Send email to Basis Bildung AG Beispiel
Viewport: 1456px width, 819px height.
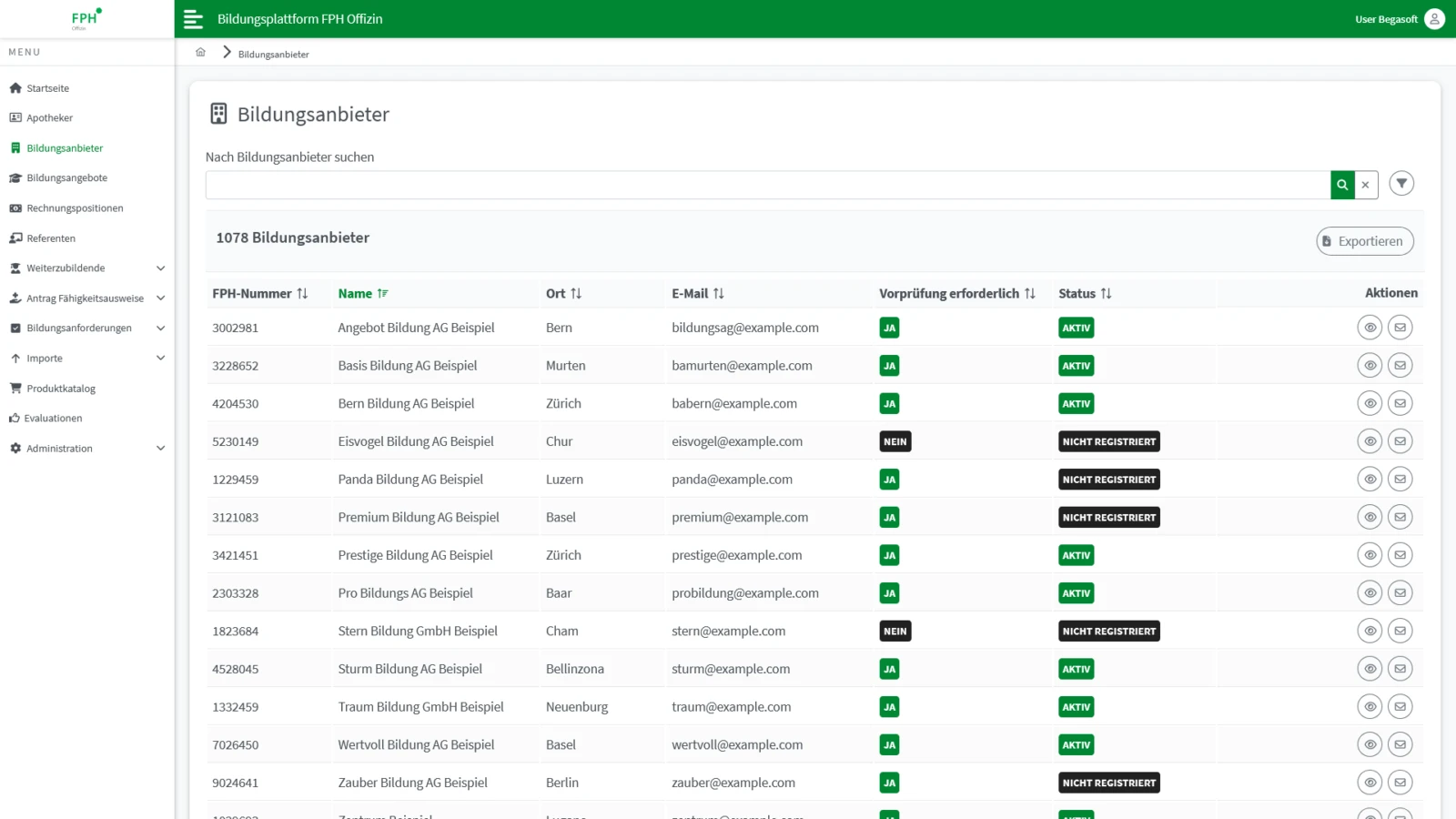(x=1400, y=366)
